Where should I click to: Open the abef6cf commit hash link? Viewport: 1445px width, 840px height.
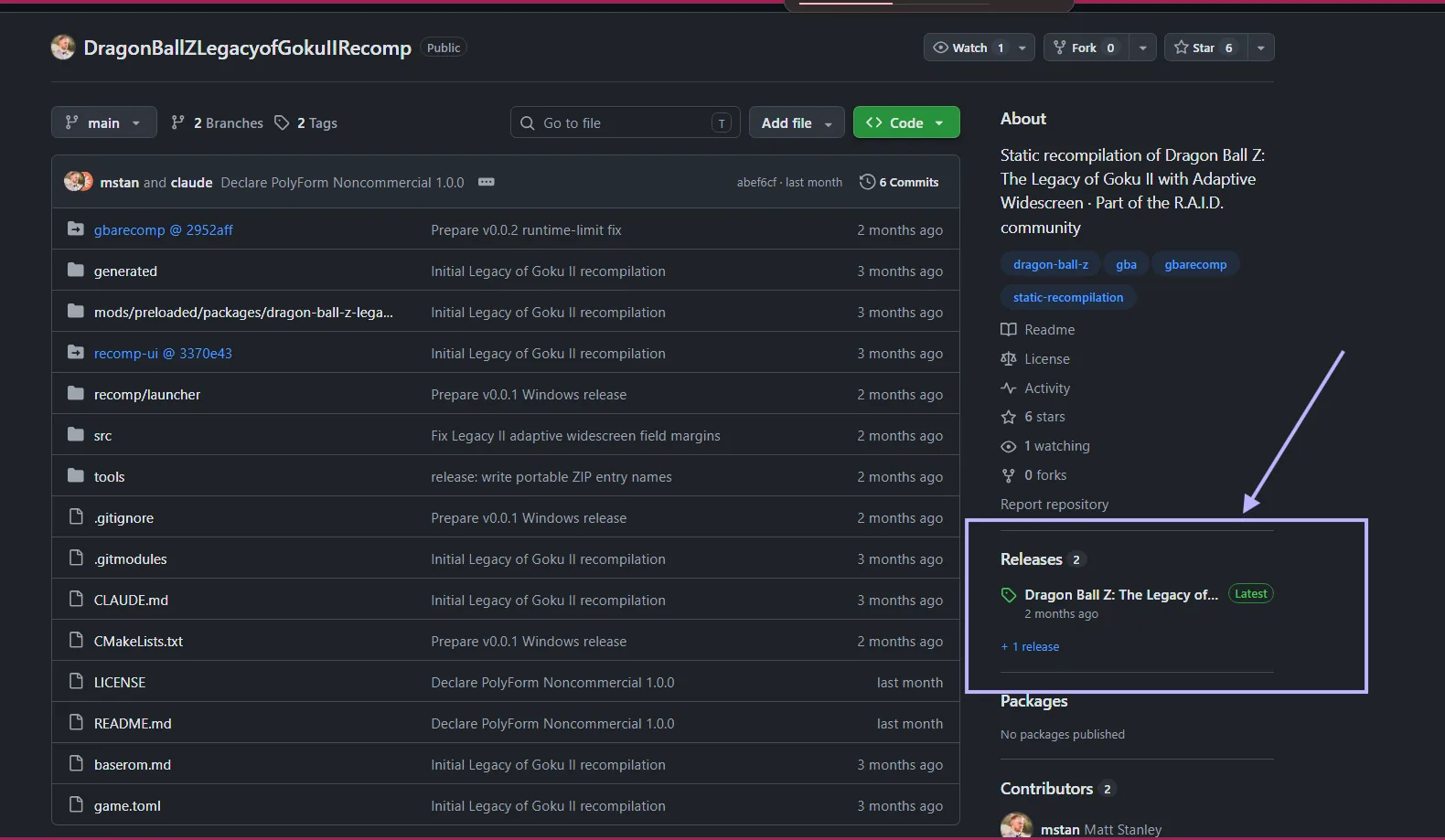759,182
